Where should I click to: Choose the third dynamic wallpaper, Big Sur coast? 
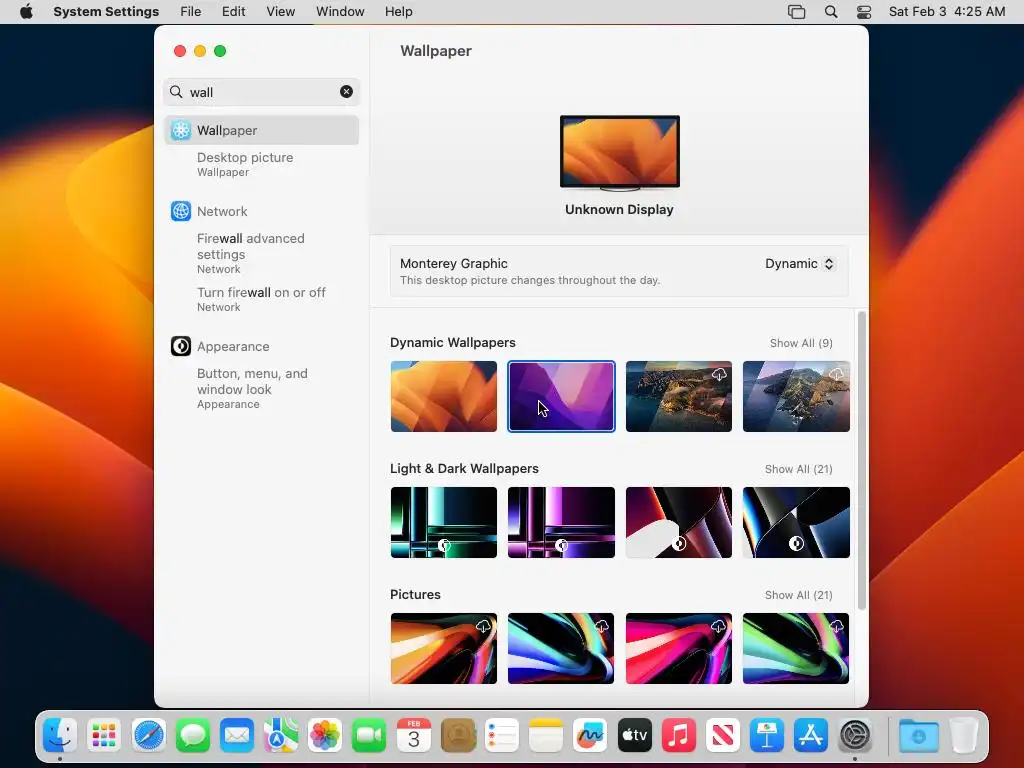679,396
